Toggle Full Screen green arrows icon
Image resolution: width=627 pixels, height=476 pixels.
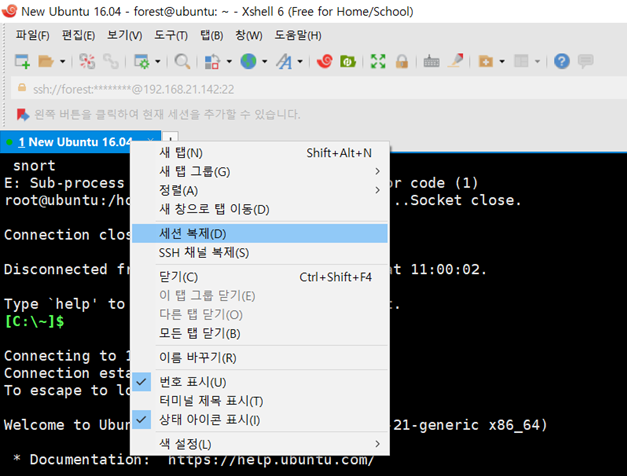point(378,61)
